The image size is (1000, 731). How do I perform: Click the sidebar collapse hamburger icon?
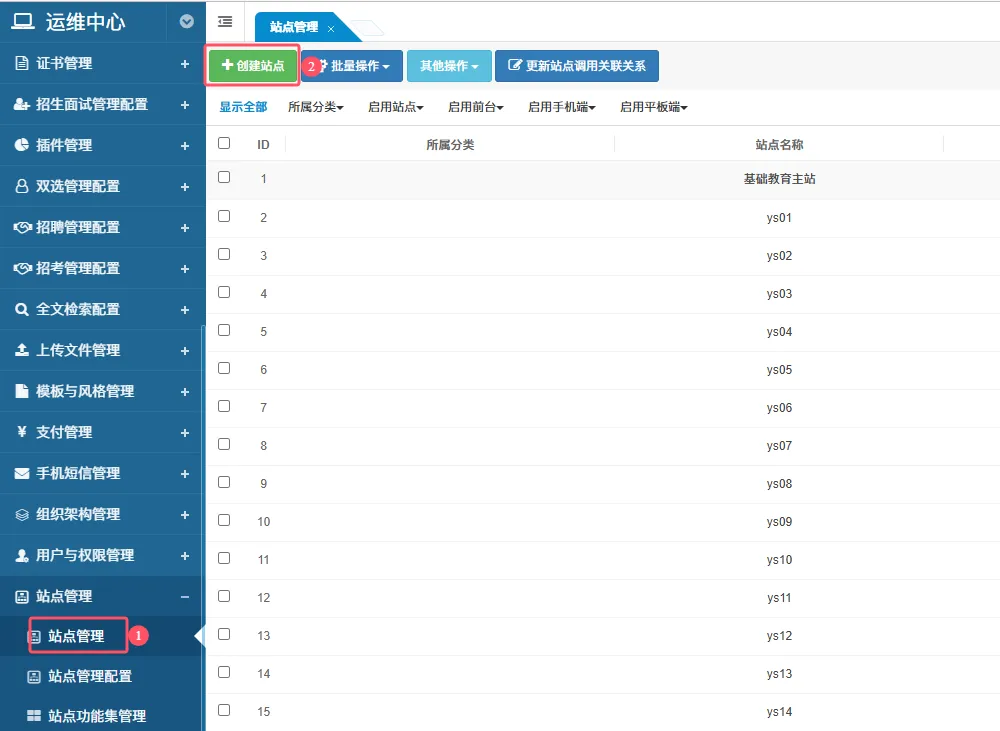[x=225, y=21]
